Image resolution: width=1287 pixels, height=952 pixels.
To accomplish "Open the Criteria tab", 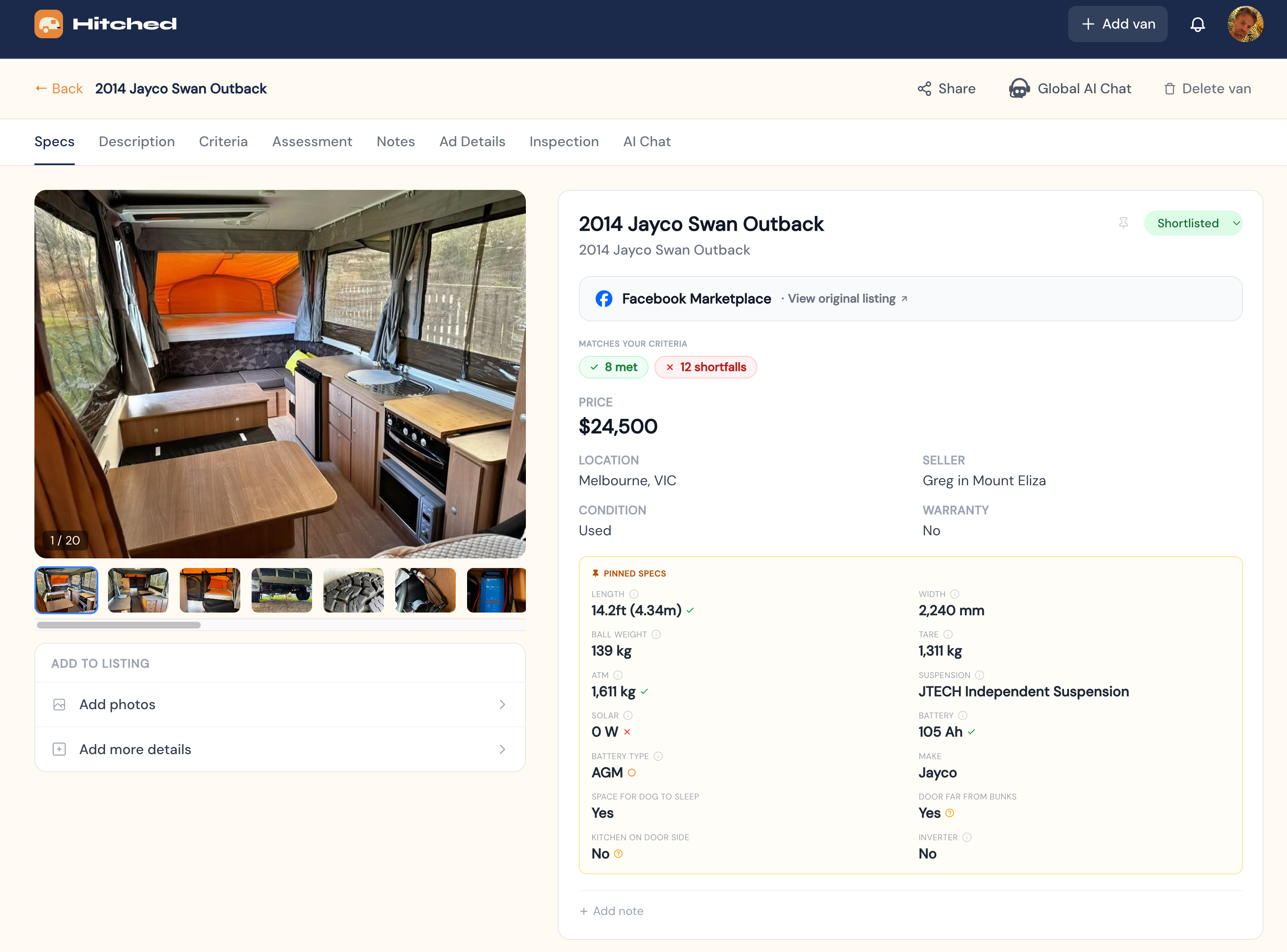I will (223, 142).
